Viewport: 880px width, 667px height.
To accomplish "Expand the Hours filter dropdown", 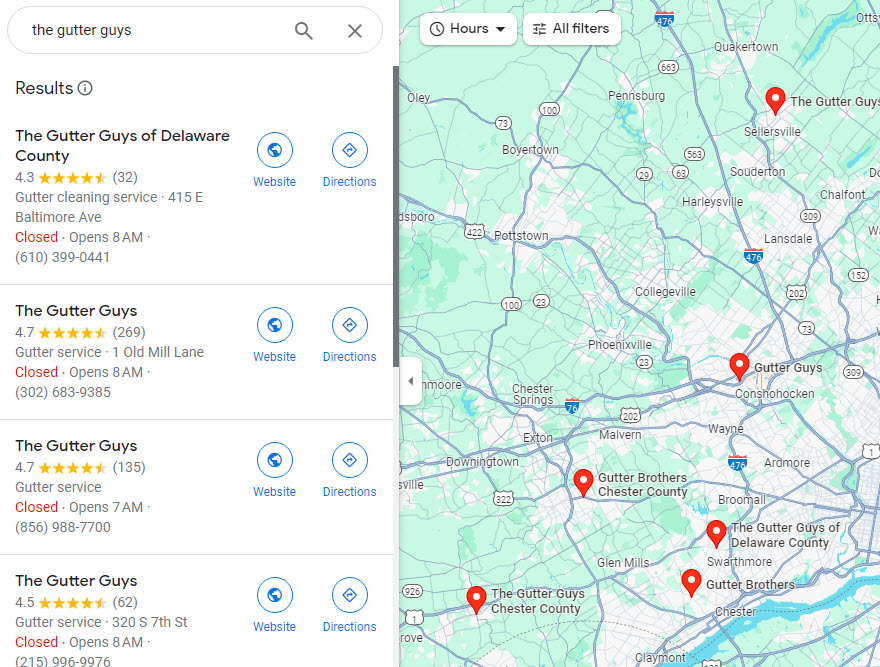I will point(468,29).
